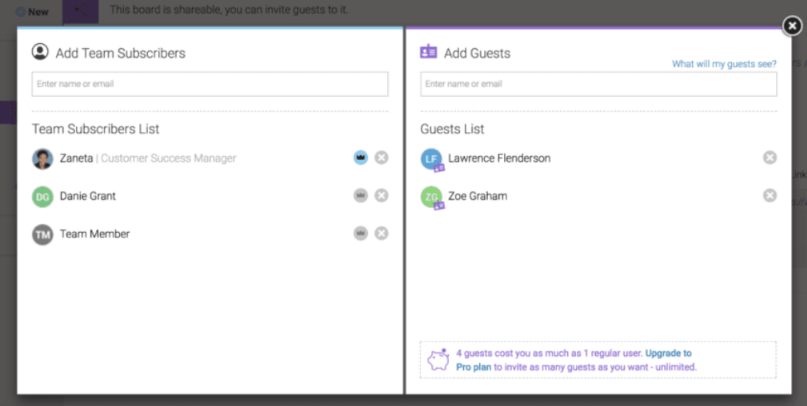Click the Upgrade to Pro plan link
Screen dimensions: 807x406
point(668,353)
